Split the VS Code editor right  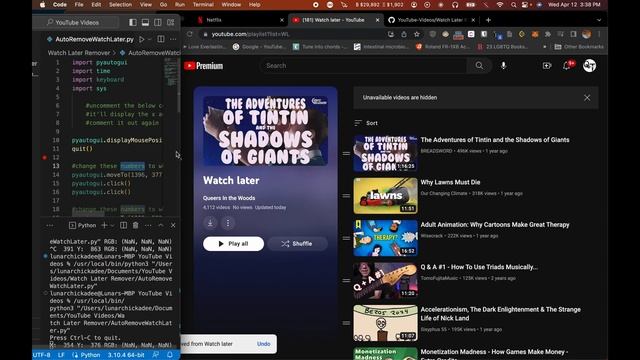[161, 39]
